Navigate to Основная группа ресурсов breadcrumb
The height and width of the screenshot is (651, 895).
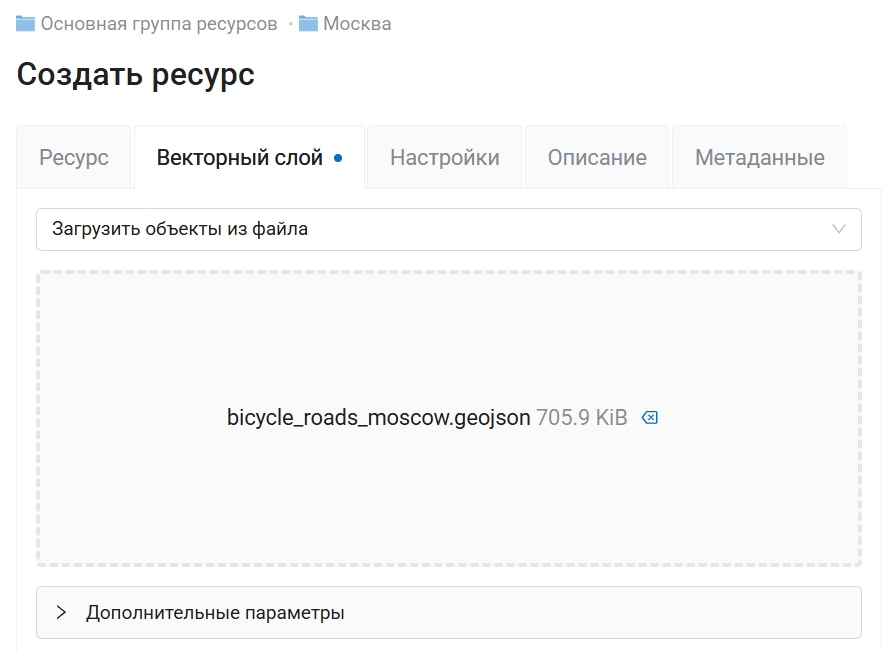click(x=159, y=24)
